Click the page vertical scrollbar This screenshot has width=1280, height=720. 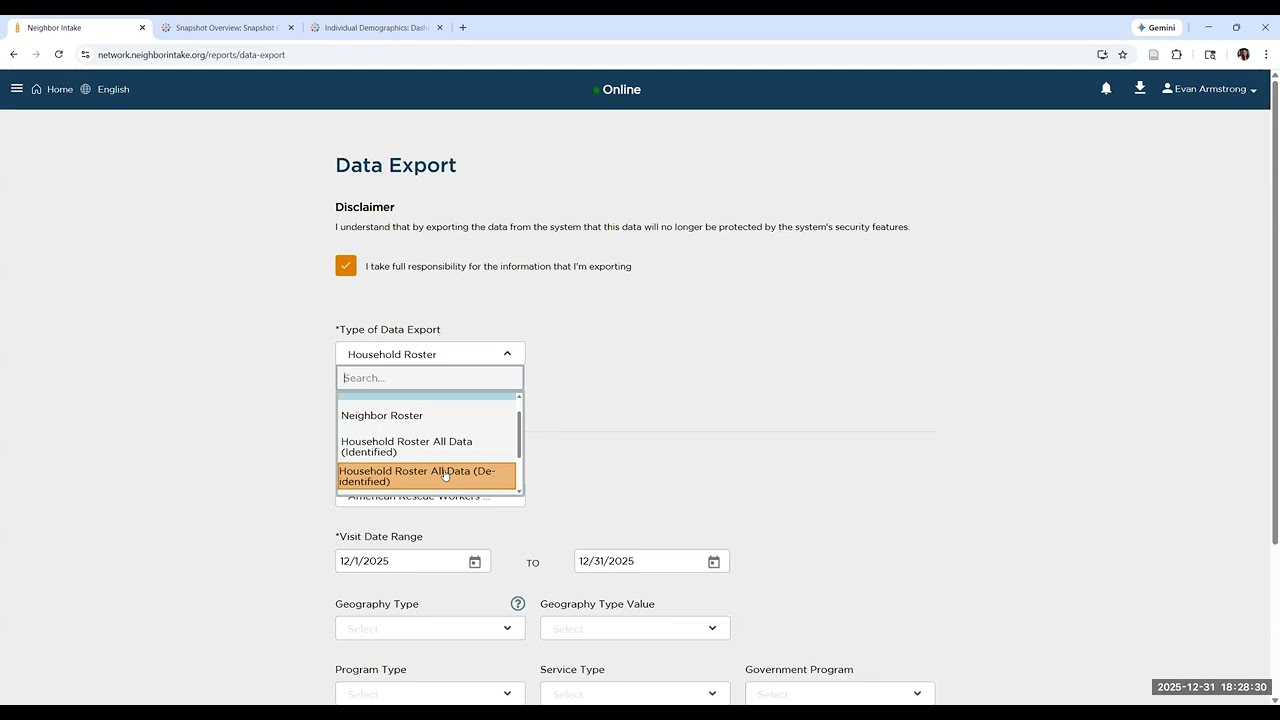[1274, 312]
